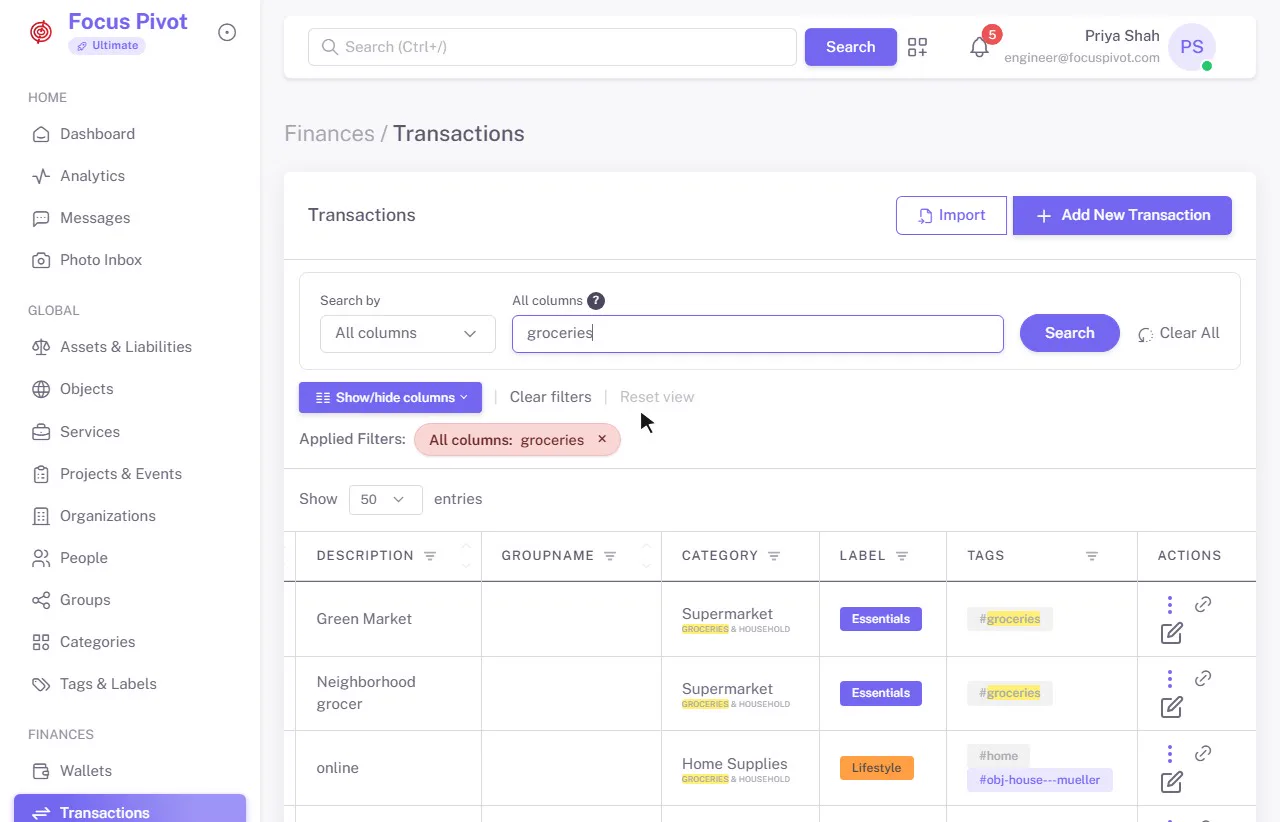Click the Clear filters link
Screen dimensions: 1280x822
click(x=551, y=397)
